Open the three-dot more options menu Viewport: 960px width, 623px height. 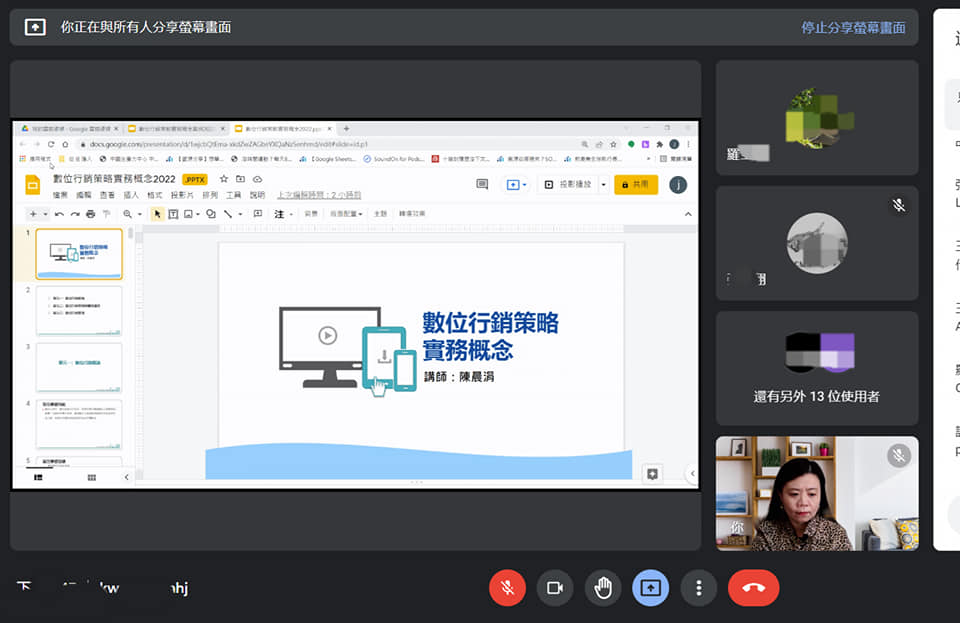tap(699, 588)
